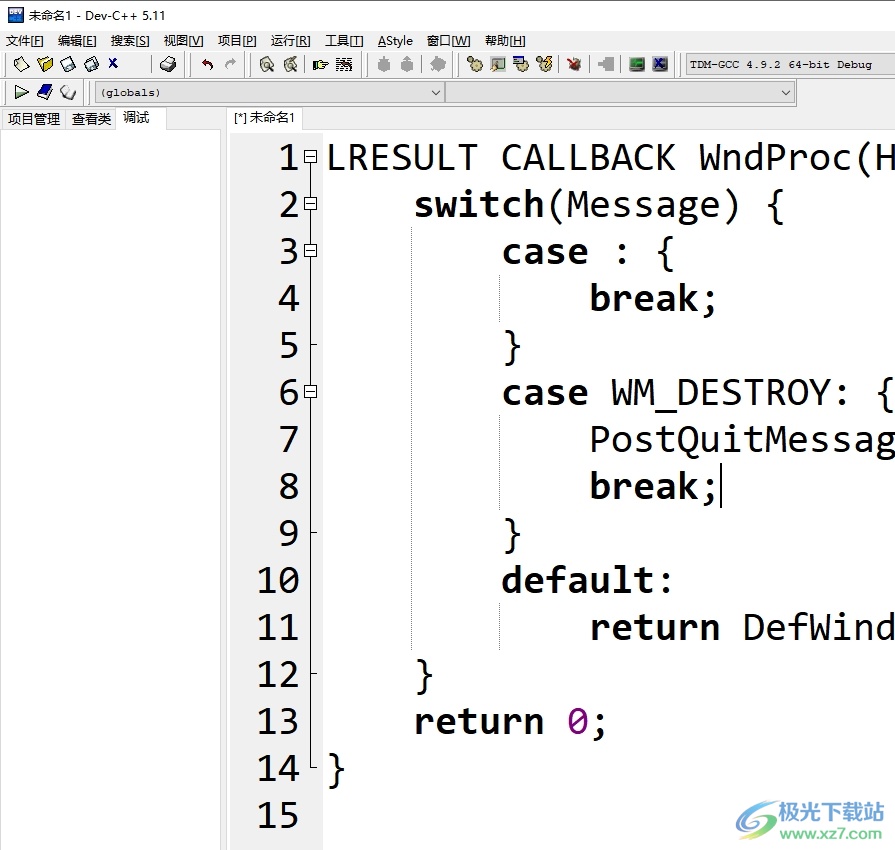The image size is (895, 850).
Task: Click the Goto function hand icon
Action: pyautogui.click(x=320, y=65)
